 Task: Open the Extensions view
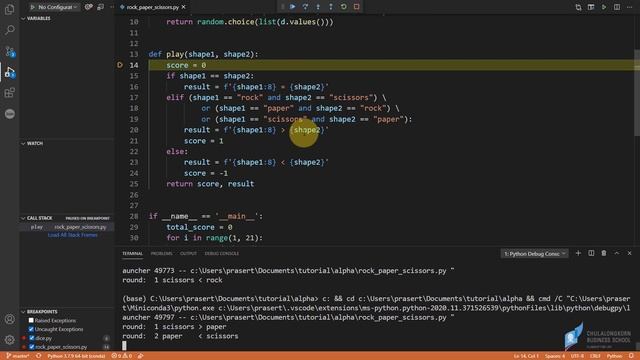point(9,93)
